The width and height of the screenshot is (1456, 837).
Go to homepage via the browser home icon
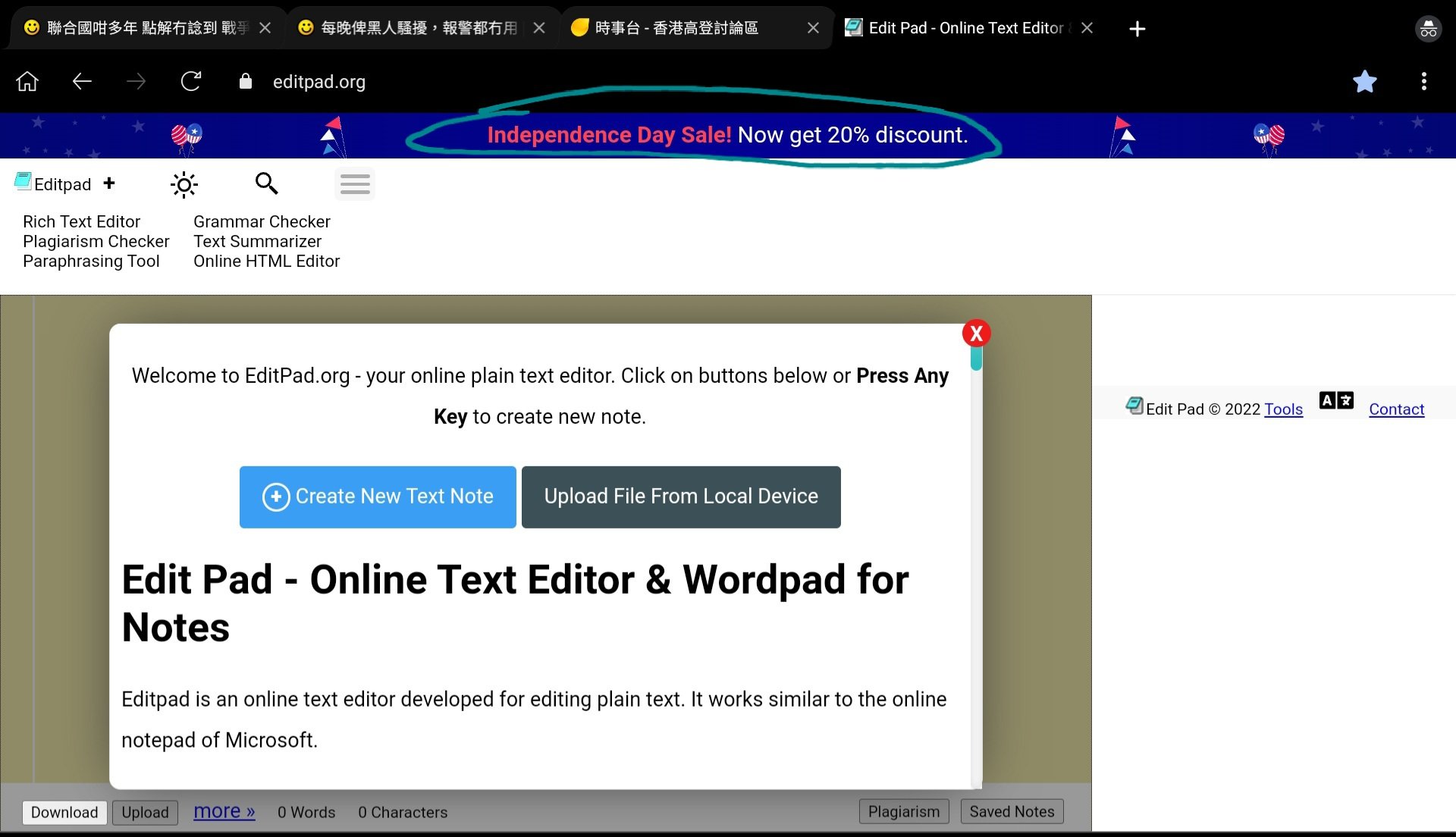pos(27,81)
